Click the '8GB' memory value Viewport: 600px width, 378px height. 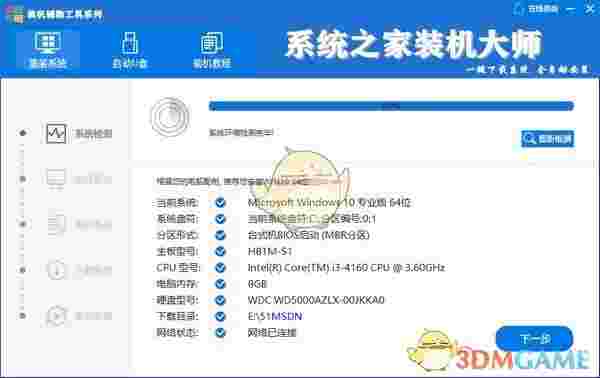257,284
